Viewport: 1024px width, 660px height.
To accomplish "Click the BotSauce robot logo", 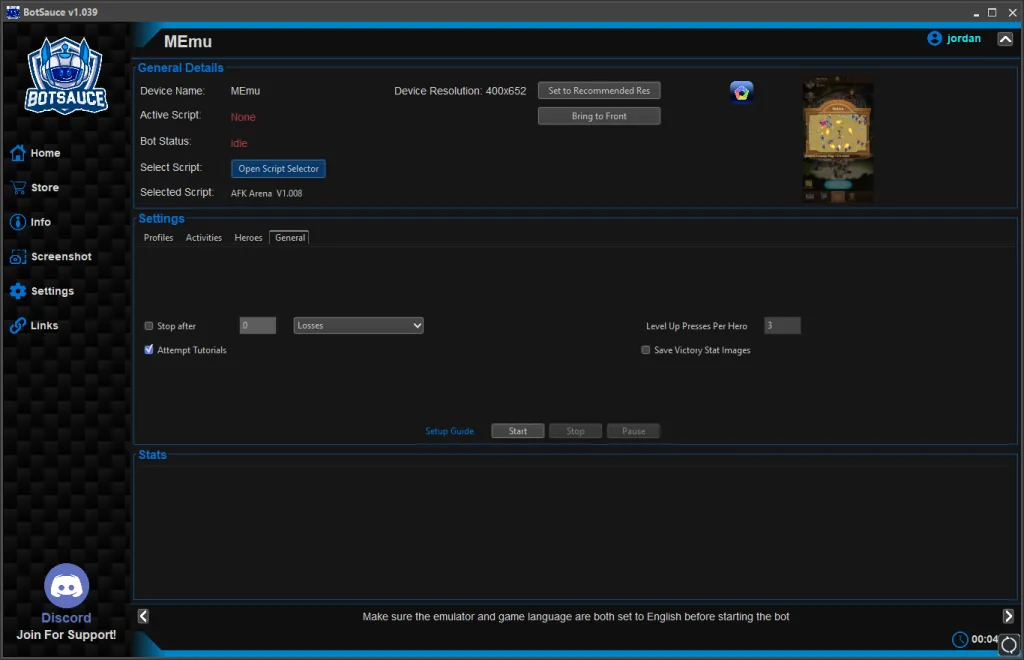I will click(65, 75).
